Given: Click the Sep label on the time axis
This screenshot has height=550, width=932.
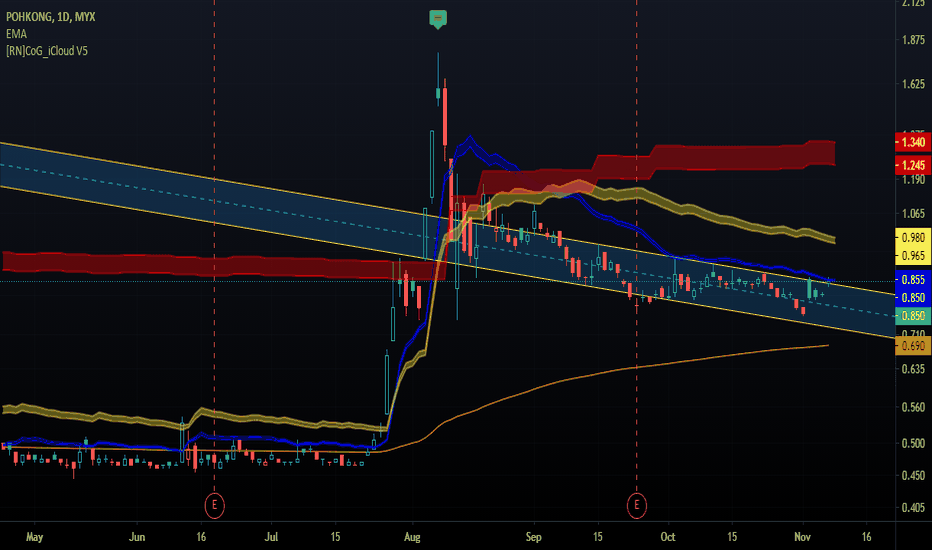Looking at the screenshot, I should [533, 537].
